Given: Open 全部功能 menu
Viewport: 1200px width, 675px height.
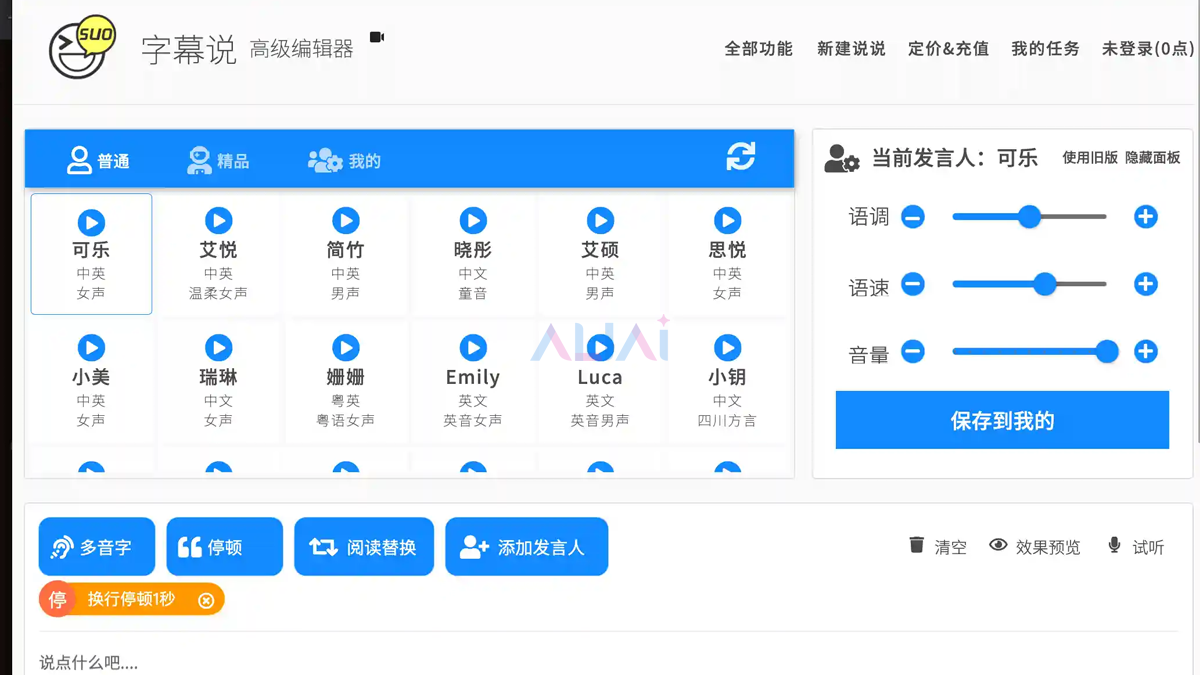Looking at the screenshot, I should [x=758, y=49].
